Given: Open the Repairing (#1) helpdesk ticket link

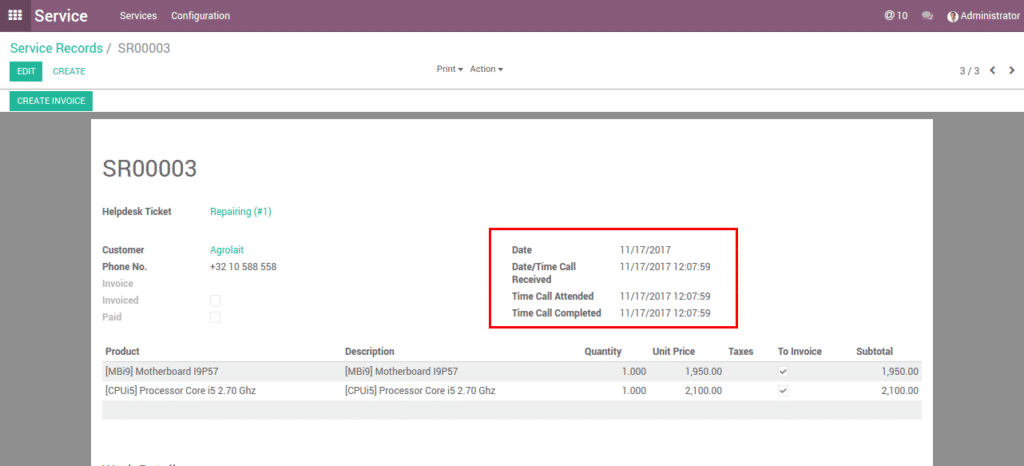Looking at the screenshot, I should 240,211.
